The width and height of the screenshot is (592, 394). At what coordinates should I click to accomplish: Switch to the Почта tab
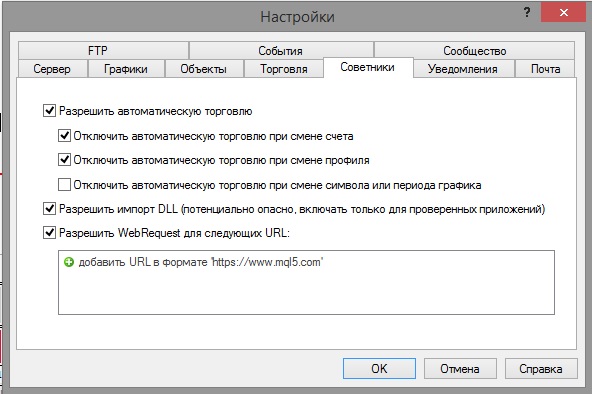[545, 69]
